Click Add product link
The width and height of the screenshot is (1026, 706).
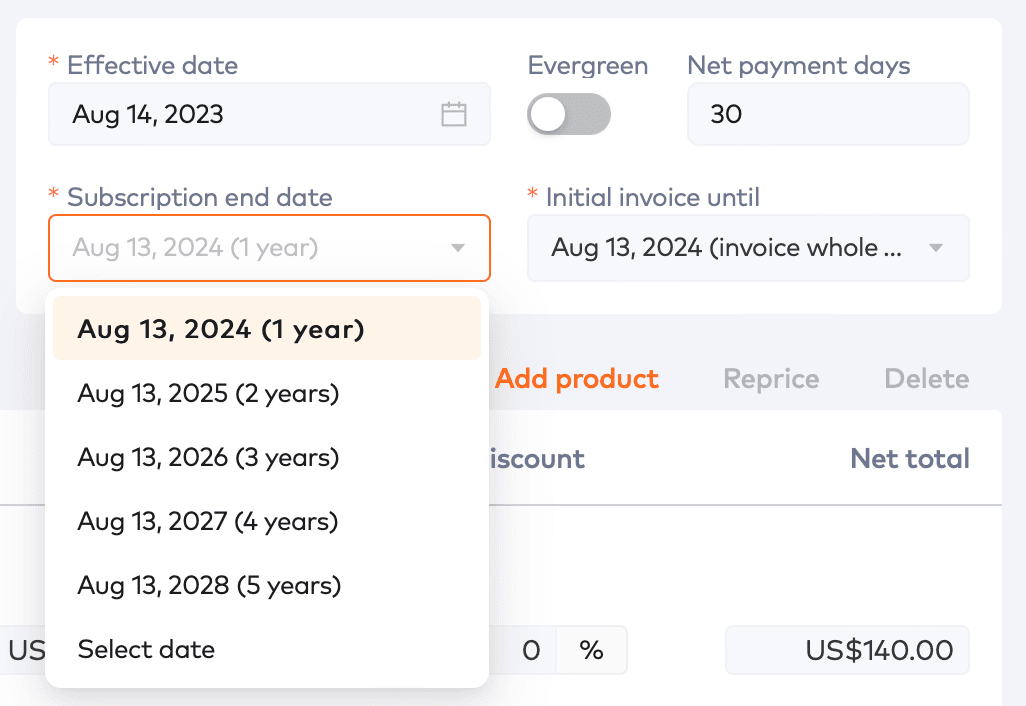coord(576,379)
